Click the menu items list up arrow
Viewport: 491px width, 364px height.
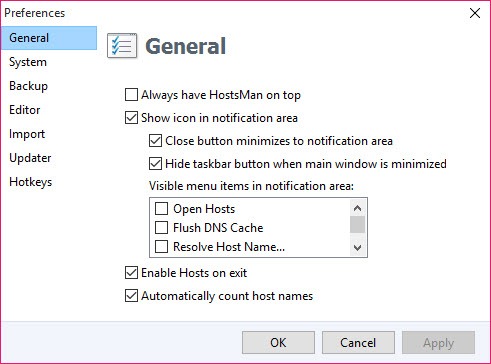[357, 208]
